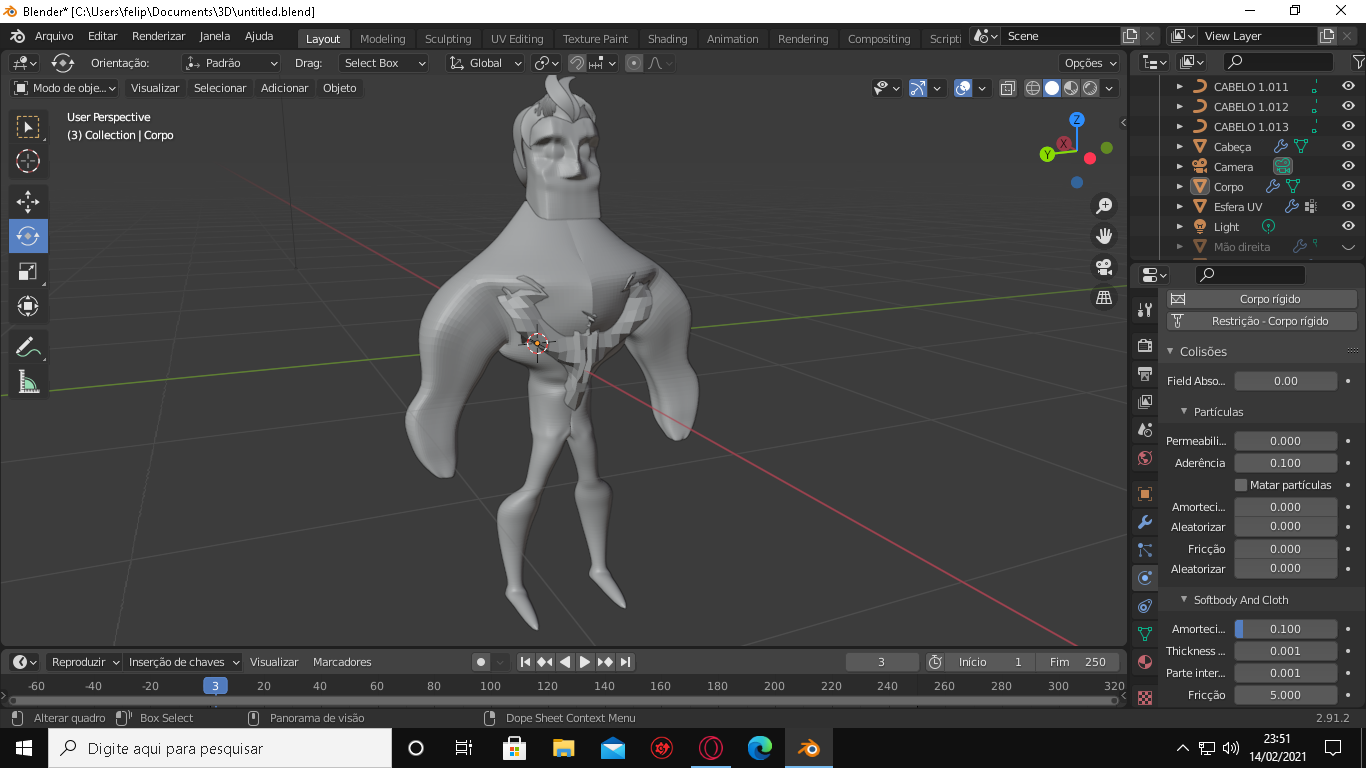Expand the Cabeça tree item

[x=1179, y=147]
